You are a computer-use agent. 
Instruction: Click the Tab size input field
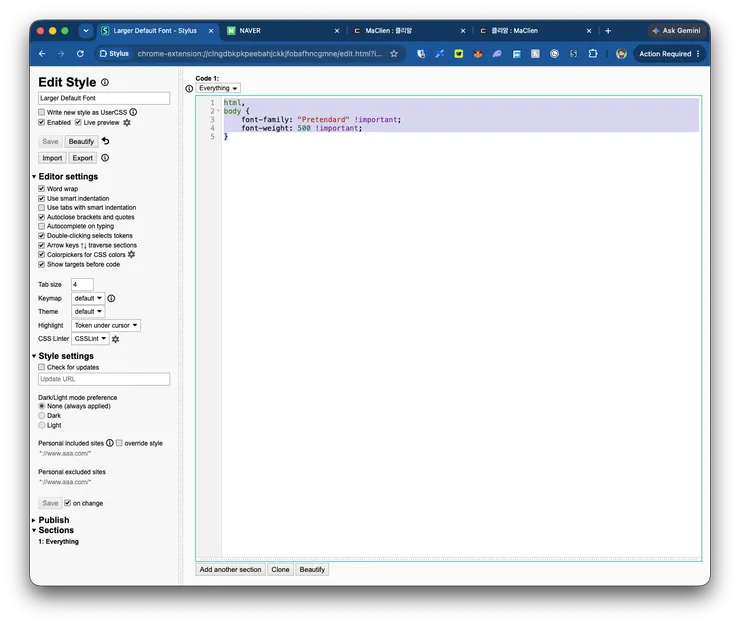click(82, 284)
